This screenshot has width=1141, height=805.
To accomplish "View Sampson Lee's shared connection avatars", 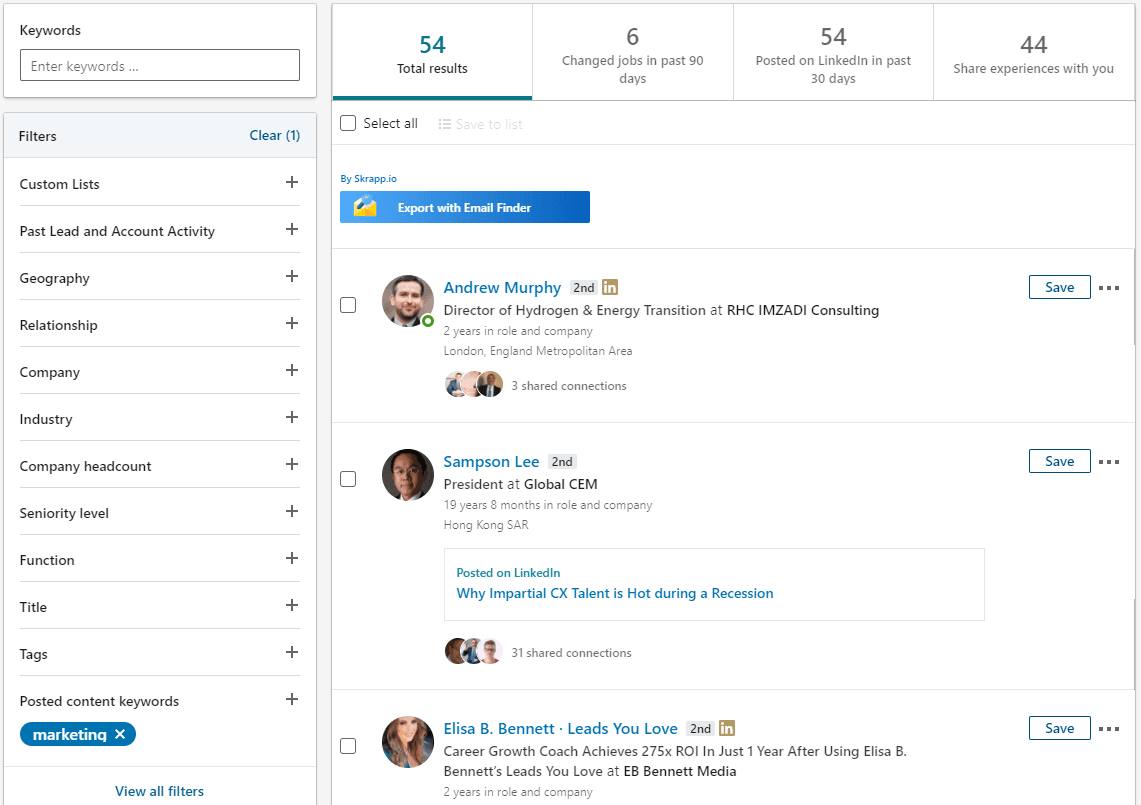I will click(x=474, y=651).
